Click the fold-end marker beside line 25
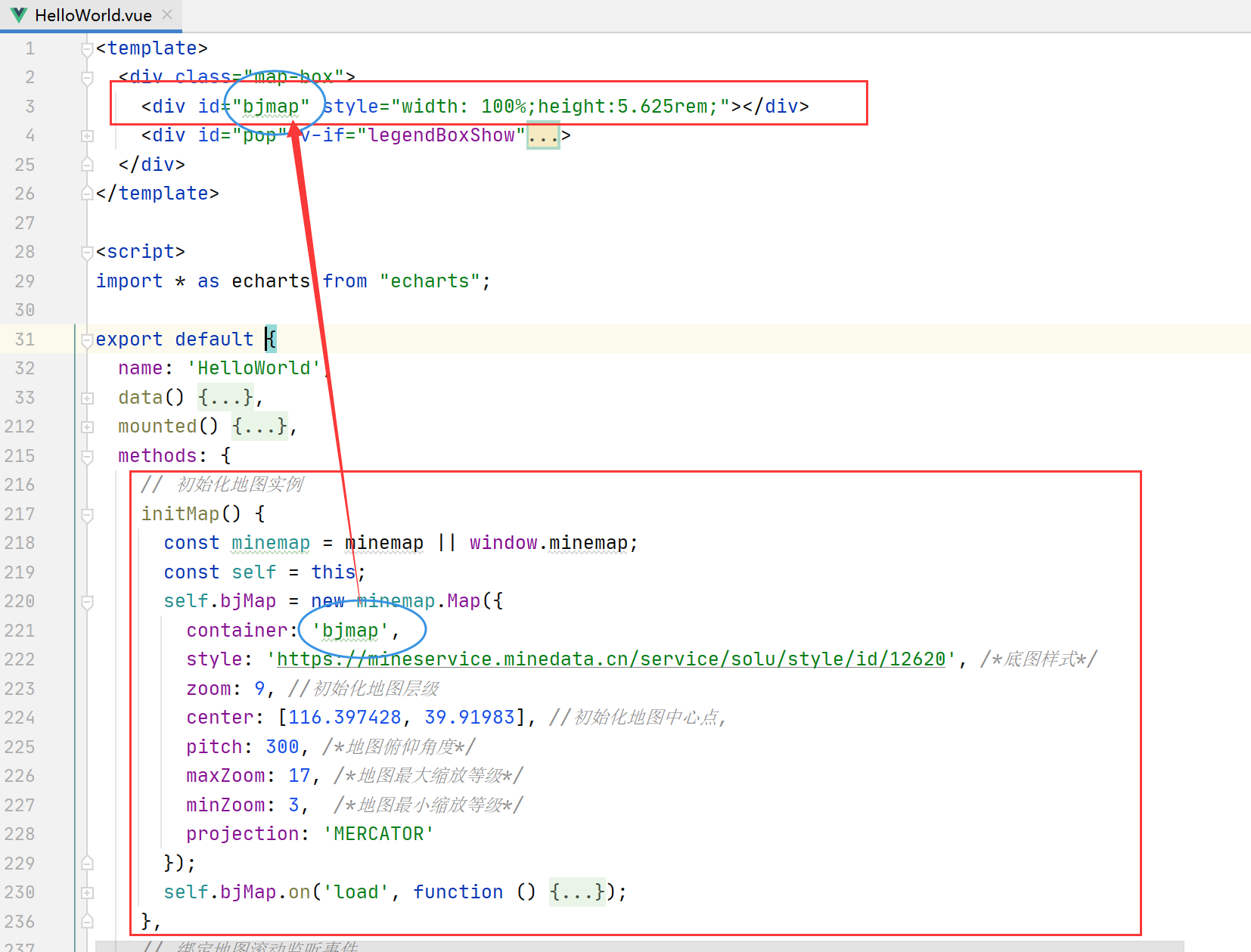Viewport: 1251px width, 952px height. (x=86, y=163)
